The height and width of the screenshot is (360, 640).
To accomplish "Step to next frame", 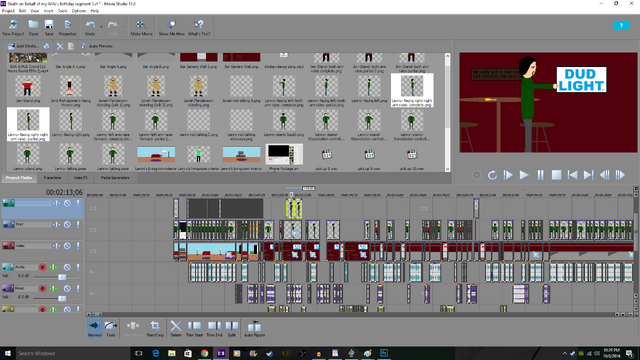I will [620, 175].
